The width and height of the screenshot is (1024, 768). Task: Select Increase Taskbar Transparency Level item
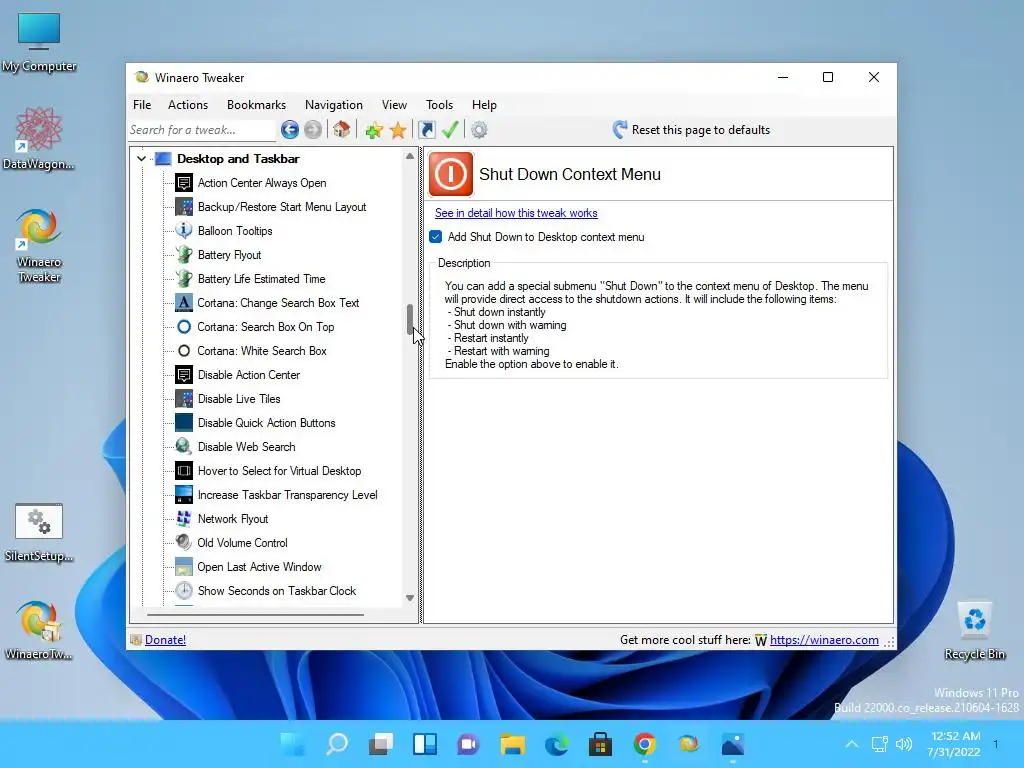coord(287,495)
